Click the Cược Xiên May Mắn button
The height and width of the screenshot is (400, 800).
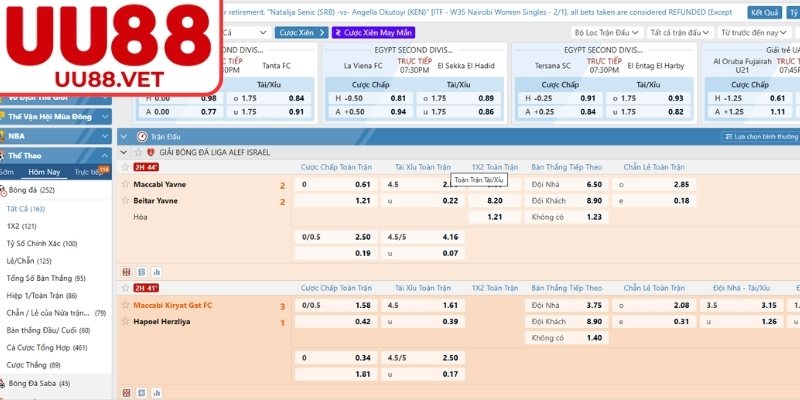[373, 33]
